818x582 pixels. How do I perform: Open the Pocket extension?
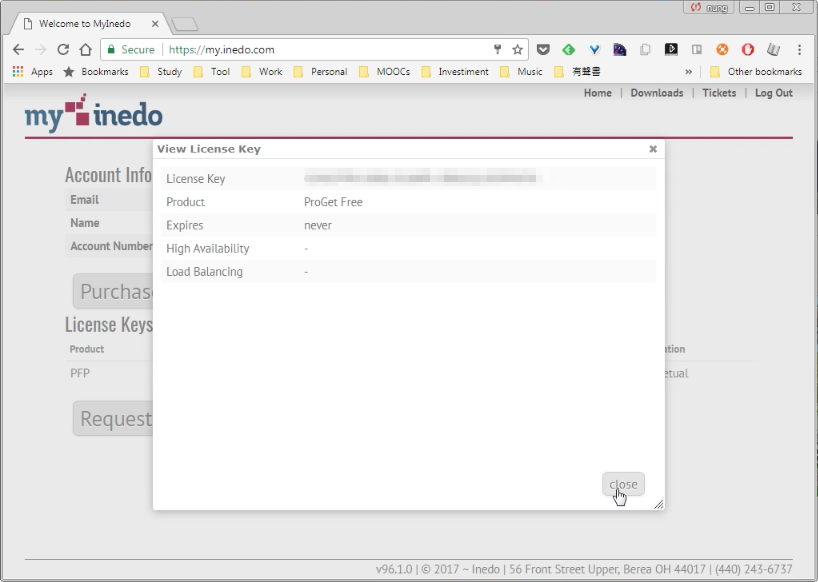tap(543, 50)
